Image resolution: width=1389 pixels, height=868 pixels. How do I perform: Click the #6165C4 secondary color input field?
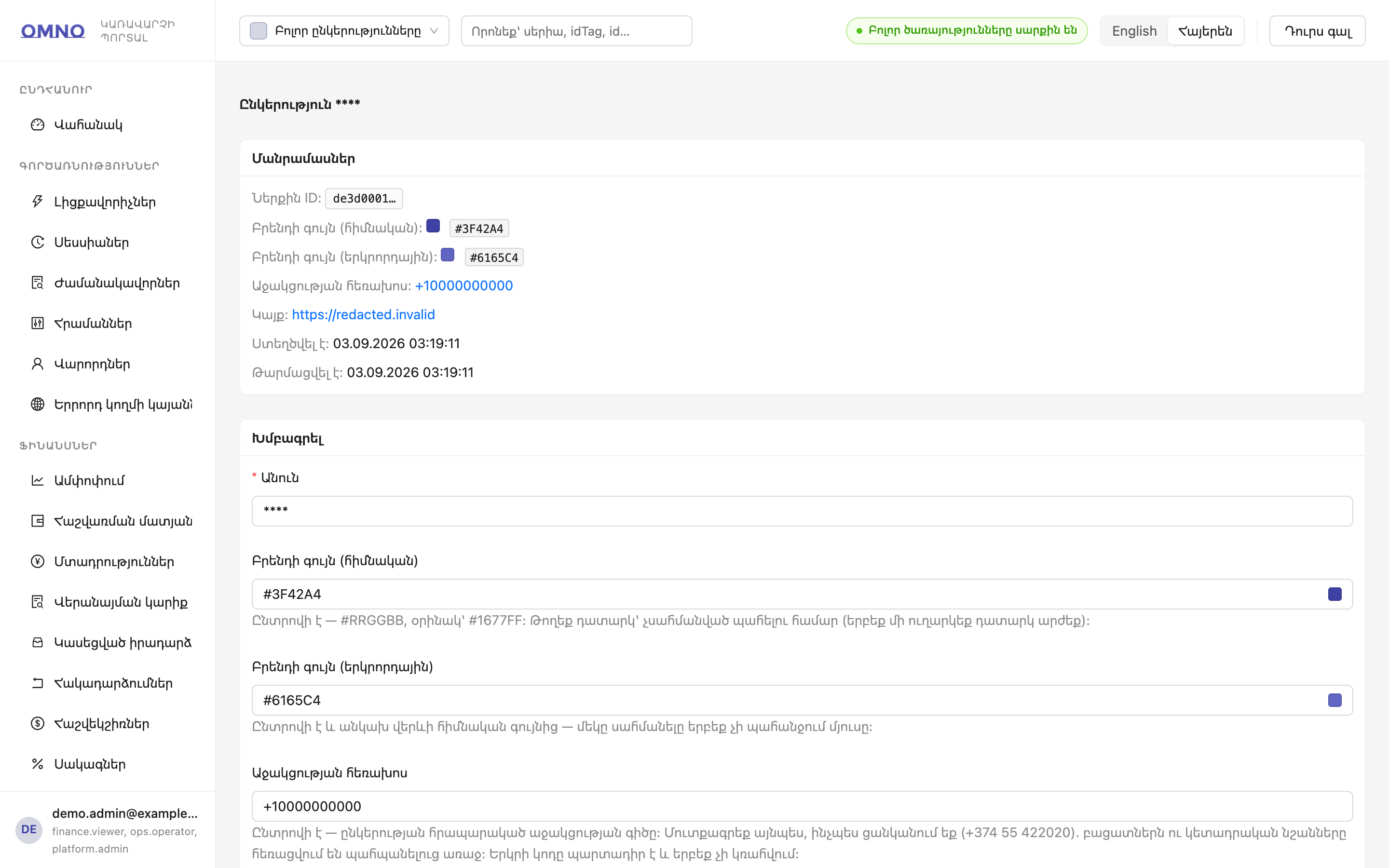pyautogui.click(x=802, y=700)
